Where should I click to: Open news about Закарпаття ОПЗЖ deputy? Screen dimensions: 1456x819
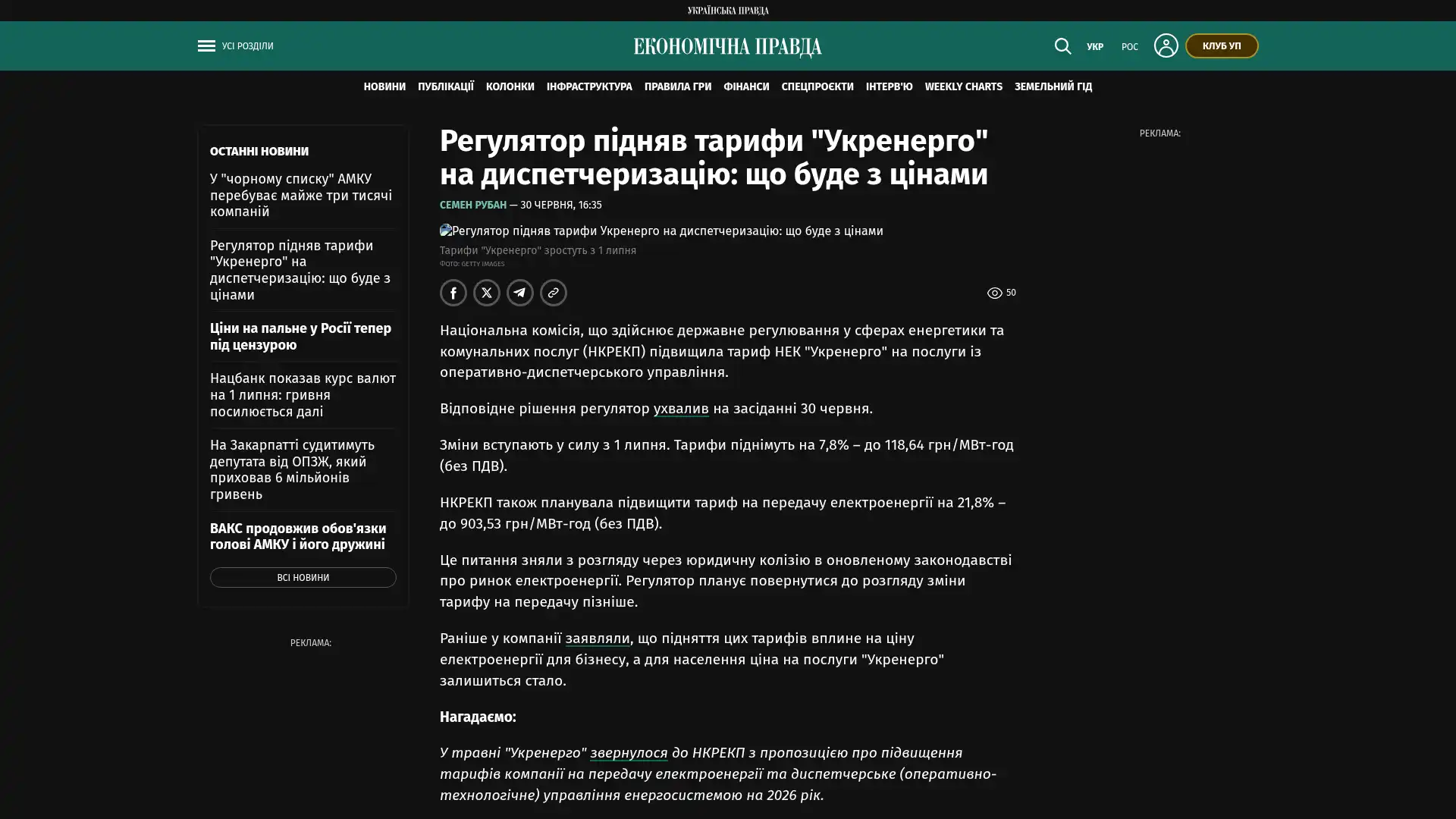[293, 469]
